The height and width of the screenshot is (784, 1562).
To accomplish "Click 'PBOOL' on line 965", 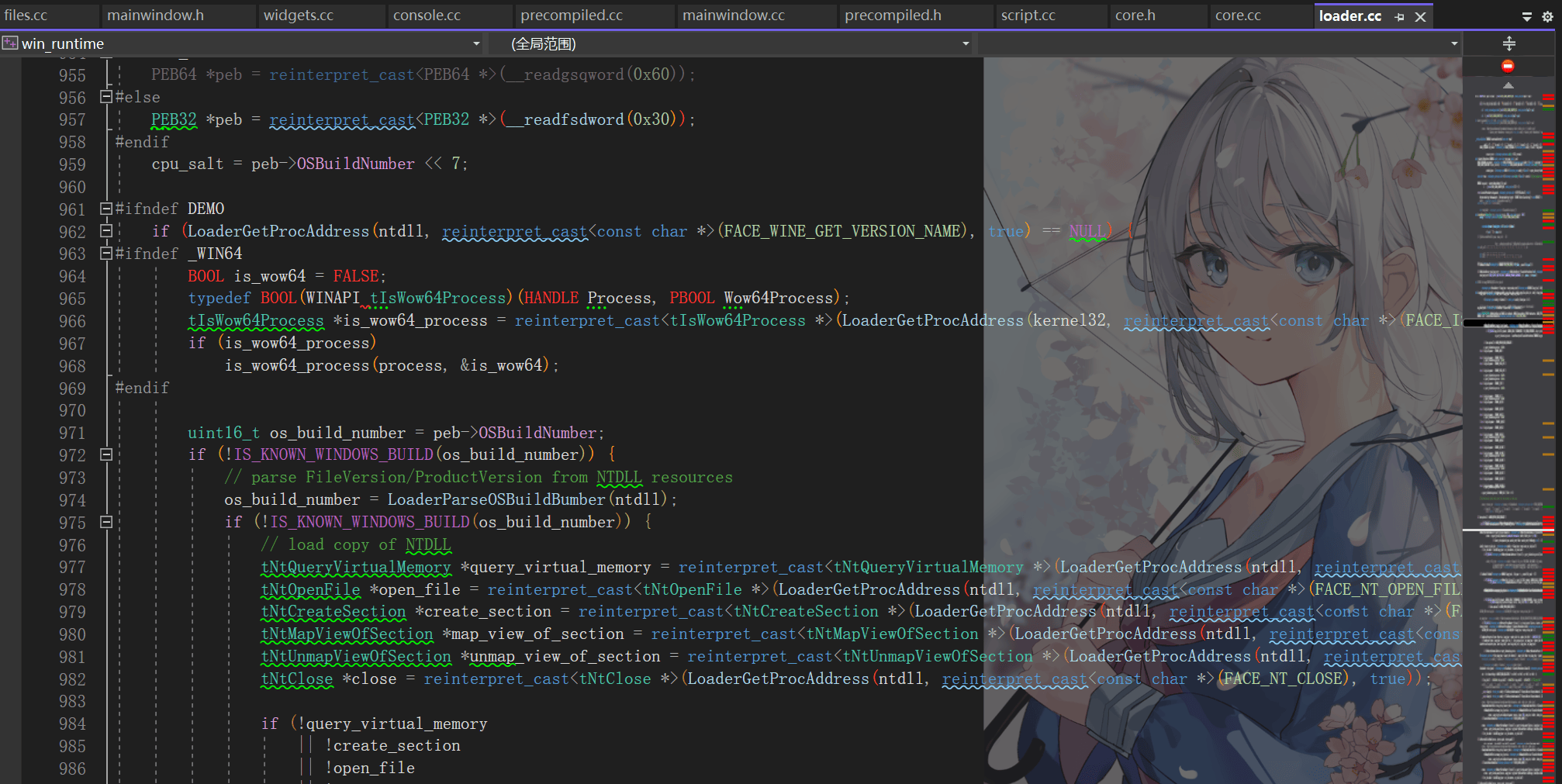I will (692, 298).
